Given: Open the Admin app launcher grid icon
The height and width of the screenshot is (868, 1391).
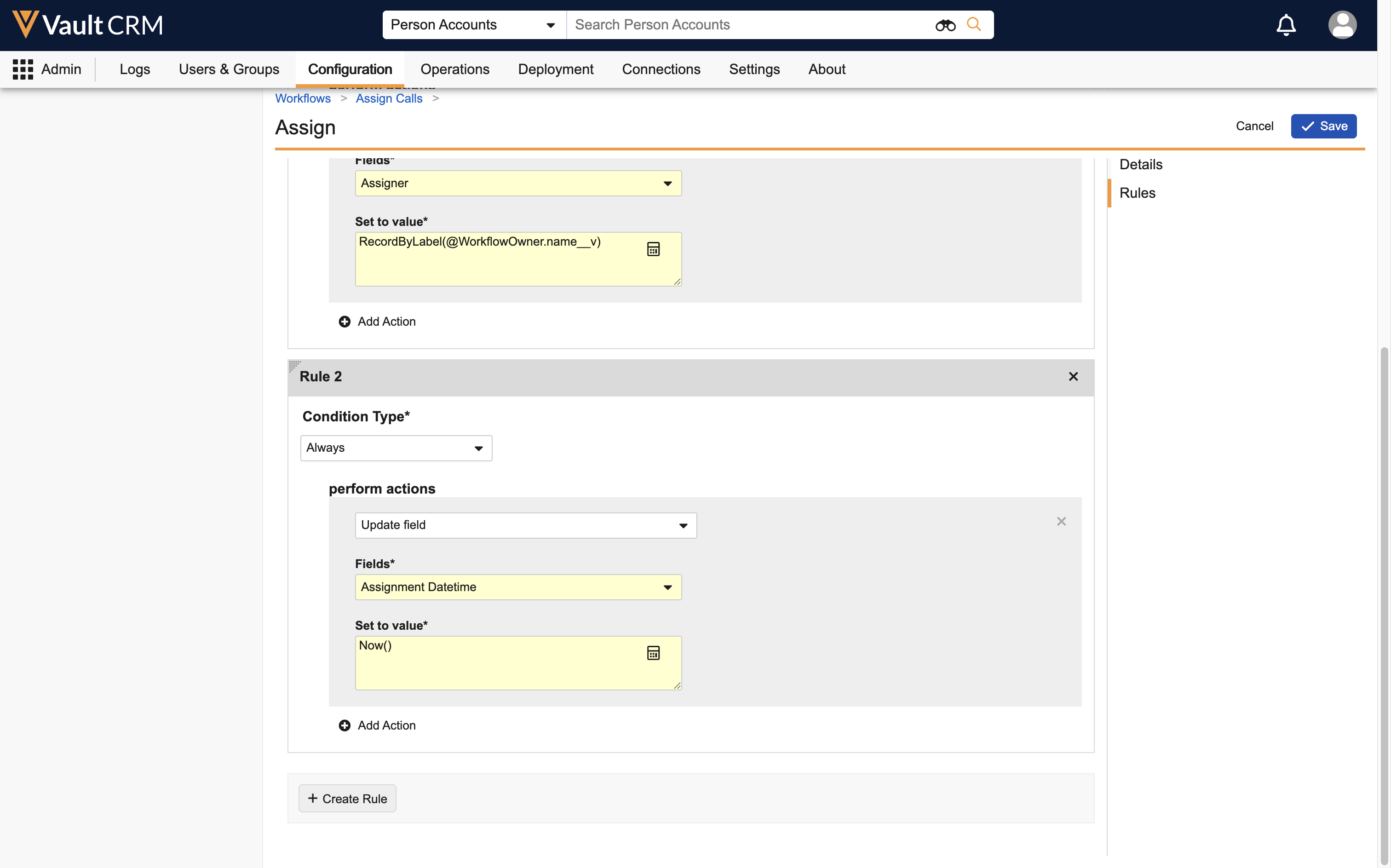Looking at the screenshot, I should (23, 69).
